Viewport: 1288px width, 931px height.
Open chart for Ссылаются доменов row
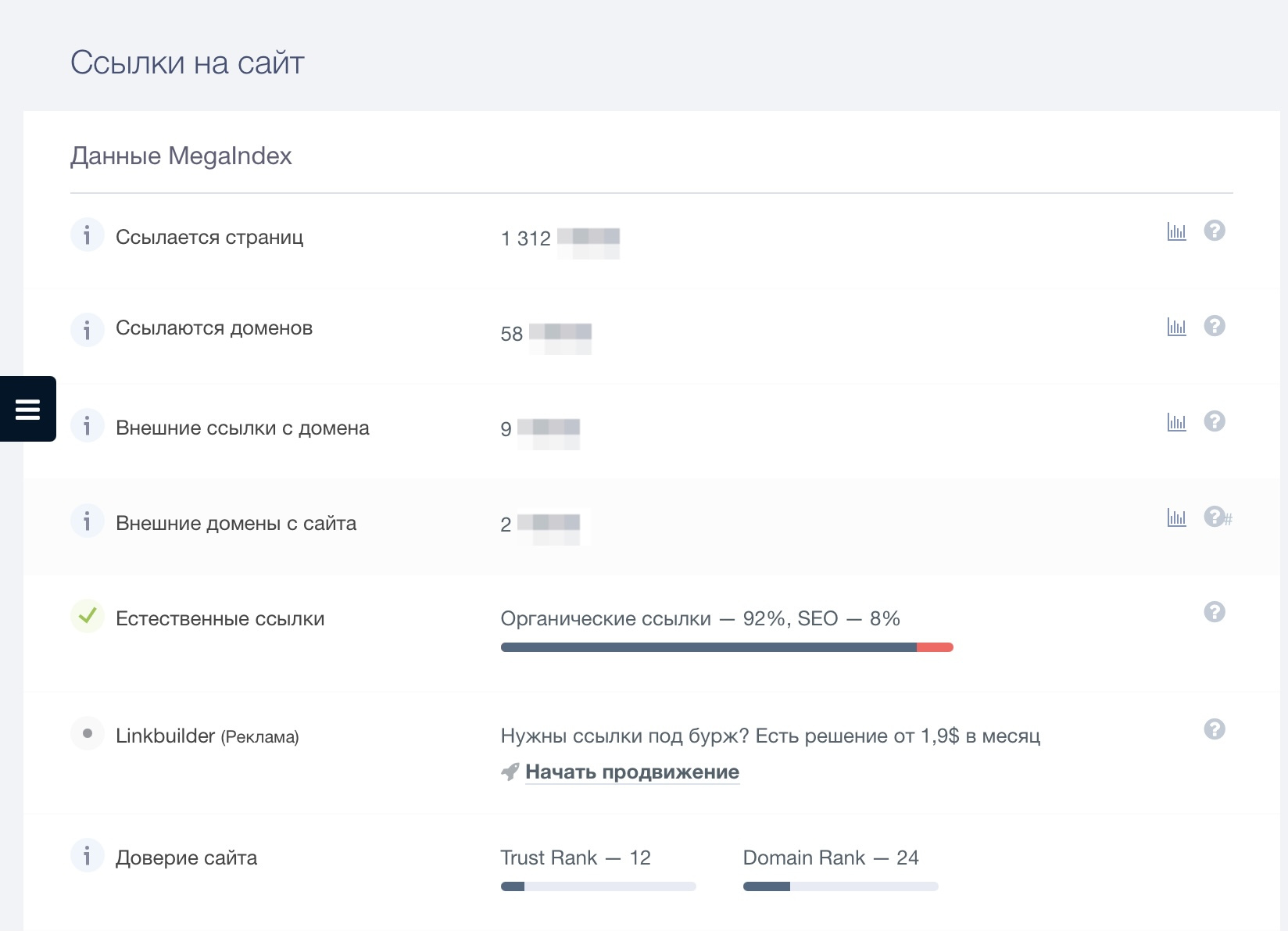[1176, 327]
